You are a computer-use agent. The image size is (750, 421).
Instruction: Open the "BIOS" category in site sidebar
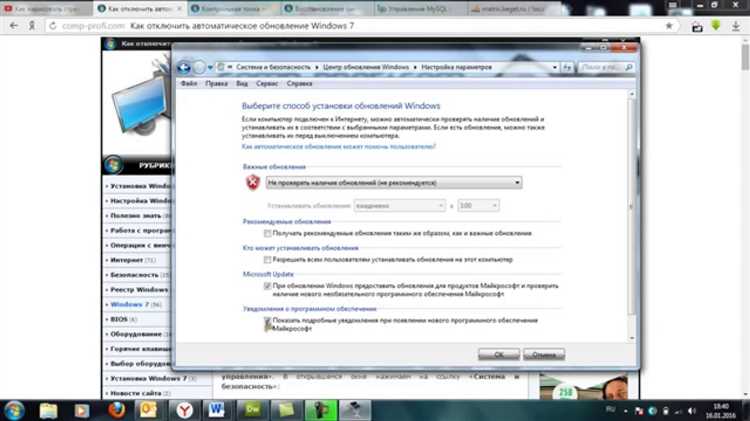[x=119, y=320]
